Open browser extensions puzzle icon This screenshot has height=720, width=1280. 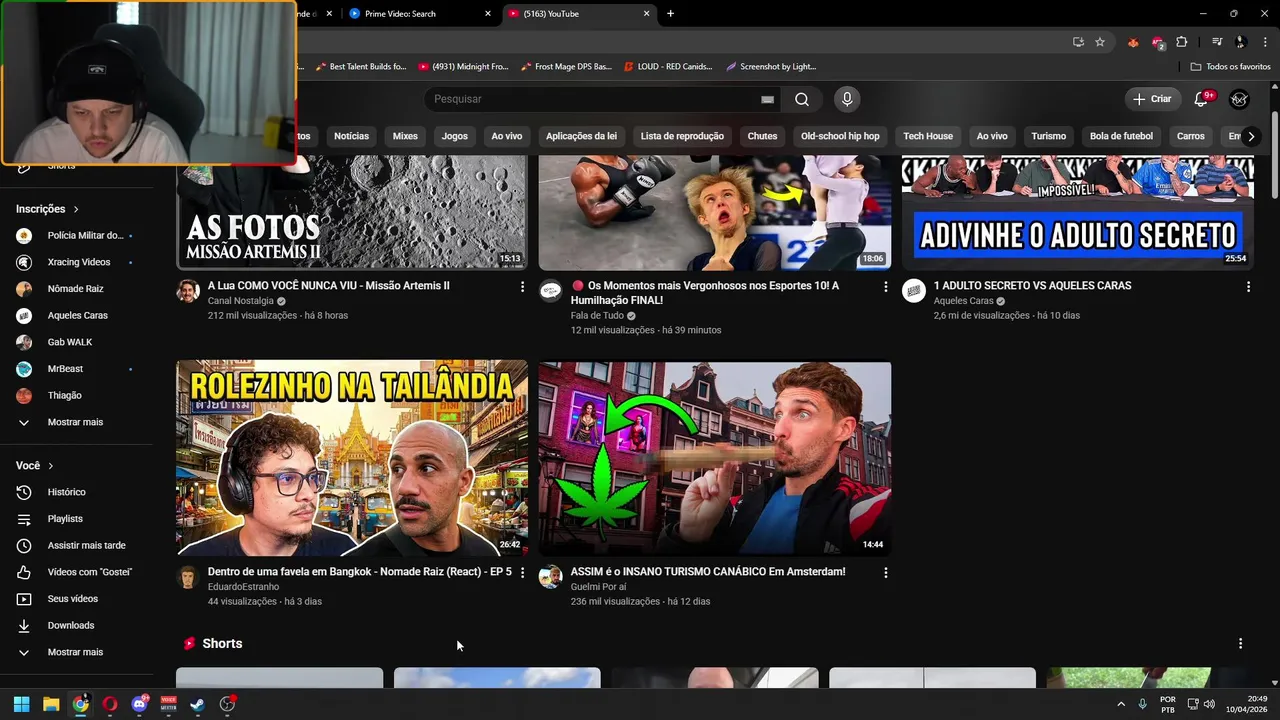[1181, 42]
